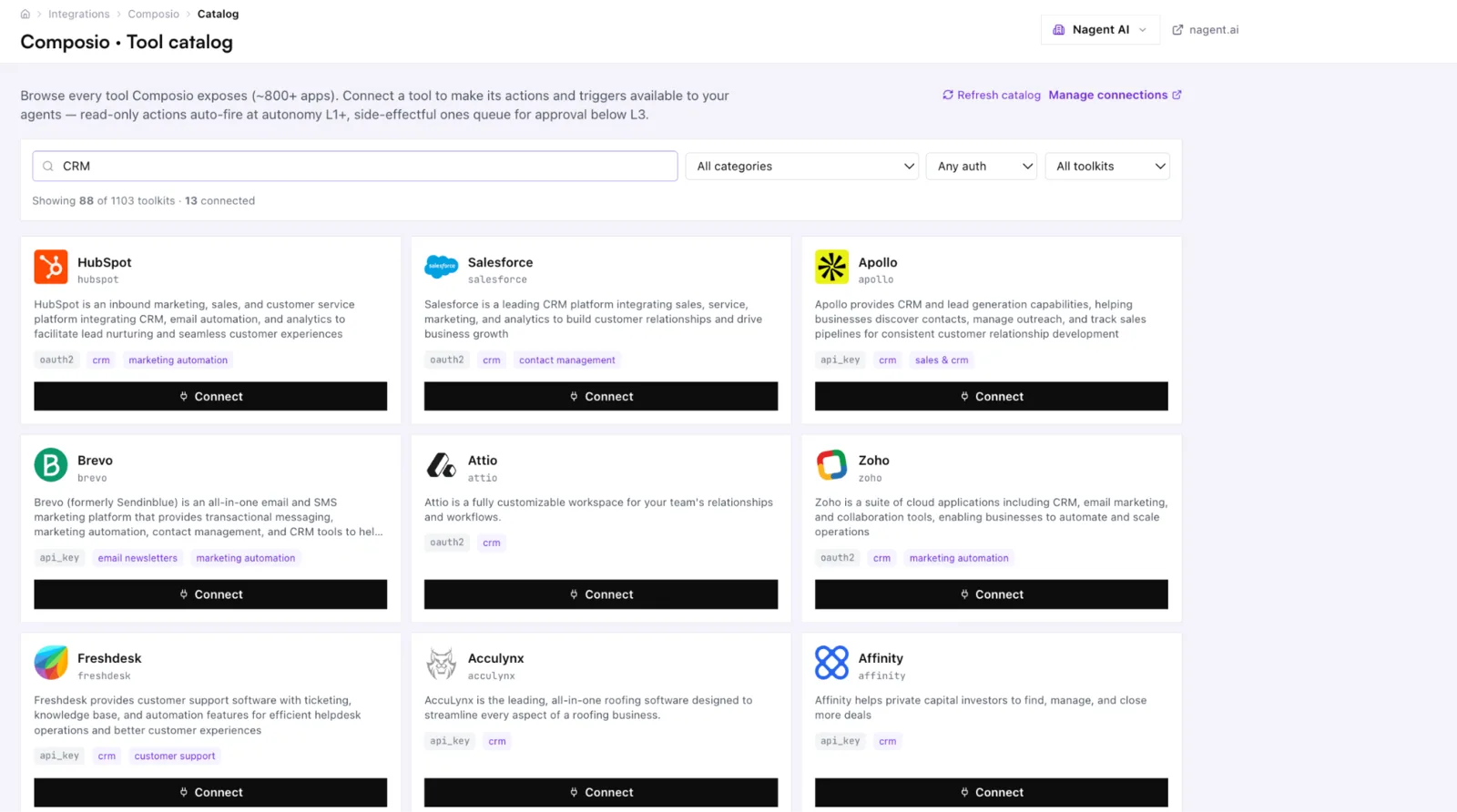Viewport: 1457px width, 812px height.
Task: Click the Acculynx lynx logo
Action: [442, 664]
